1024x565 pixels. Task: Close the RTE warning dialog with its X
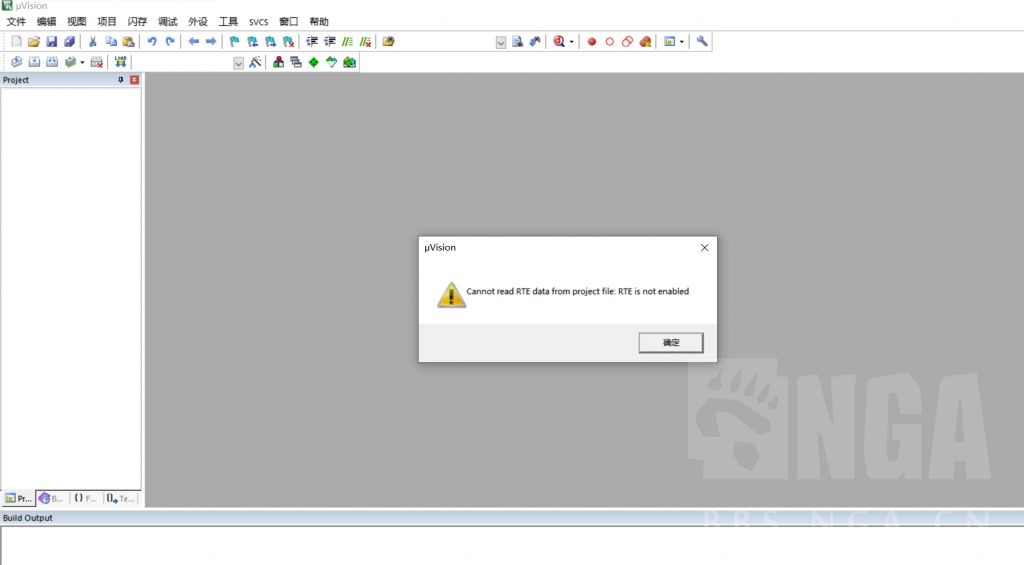click(704, 248)
